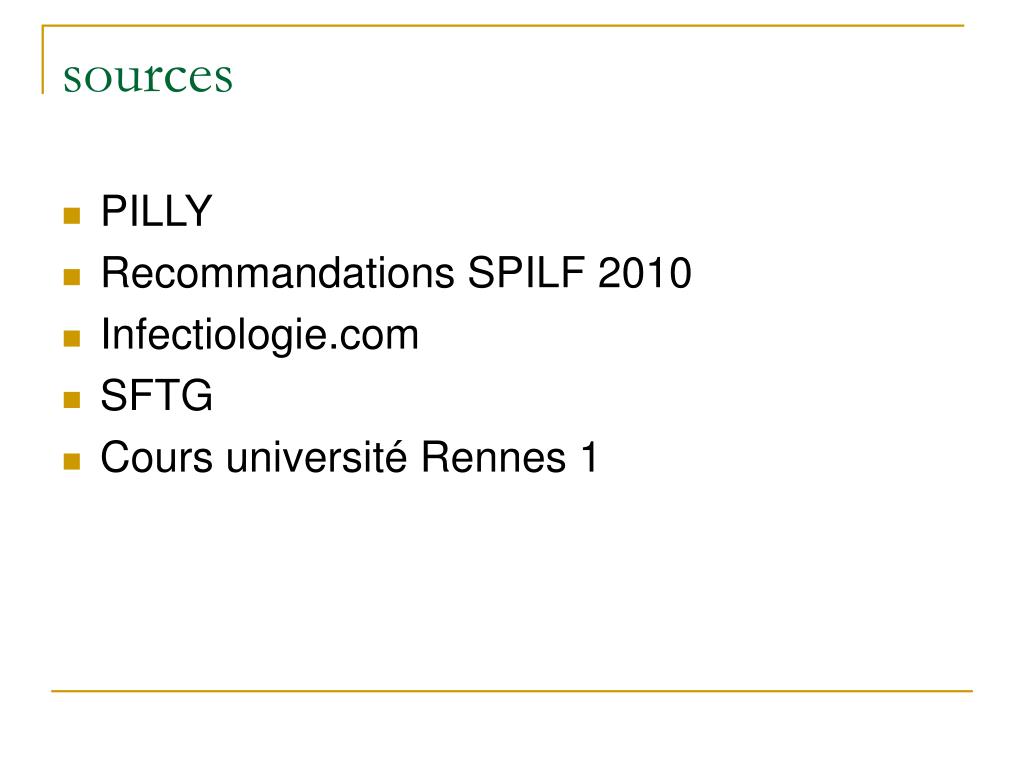Viewport: 1024px width, 768px height.
Task: Click the word 'Cours' in last bullet
Action: click(157, 457)
